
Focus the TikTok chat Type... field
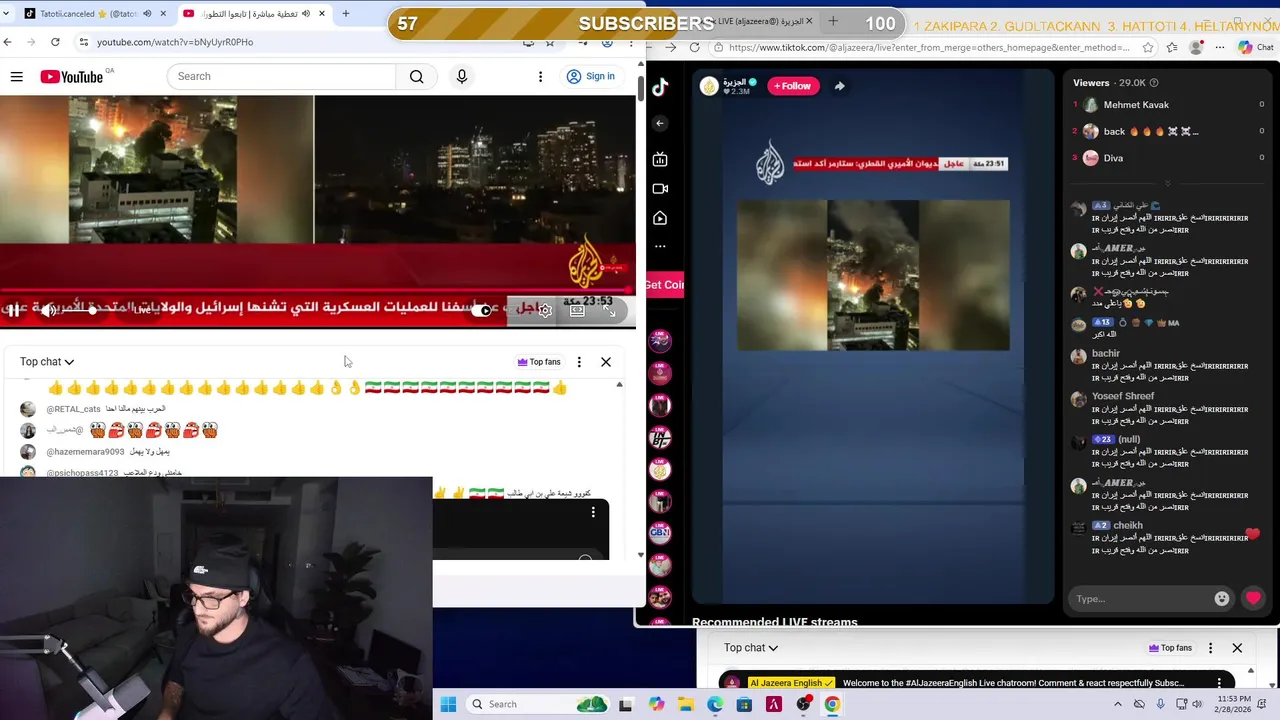click(x=1140, y=599)
